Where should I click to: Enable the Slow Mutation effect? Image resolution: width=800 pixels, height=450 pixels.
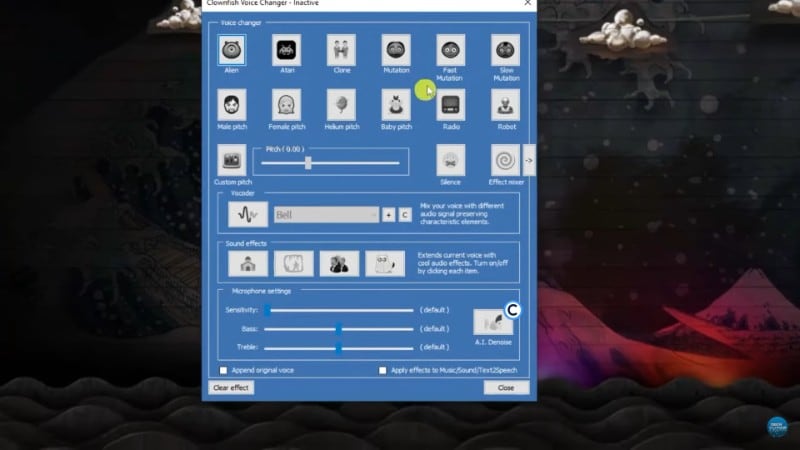pyautogui.click(x=506, y=50)
